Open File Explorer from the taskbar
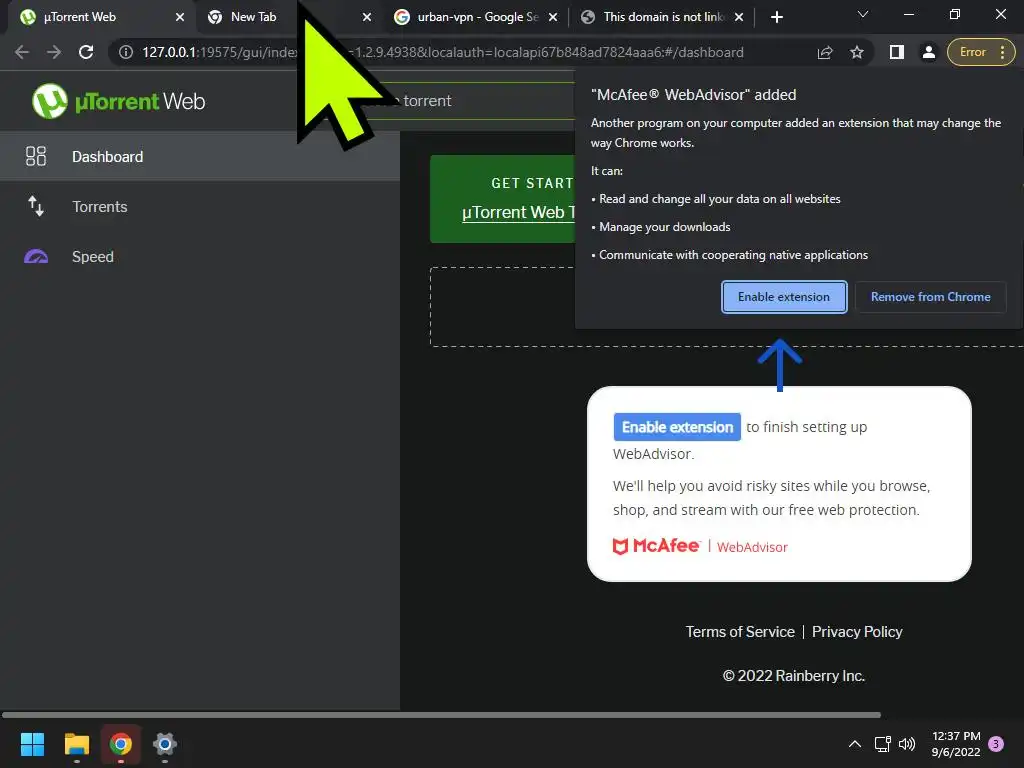 pos(76,744)
